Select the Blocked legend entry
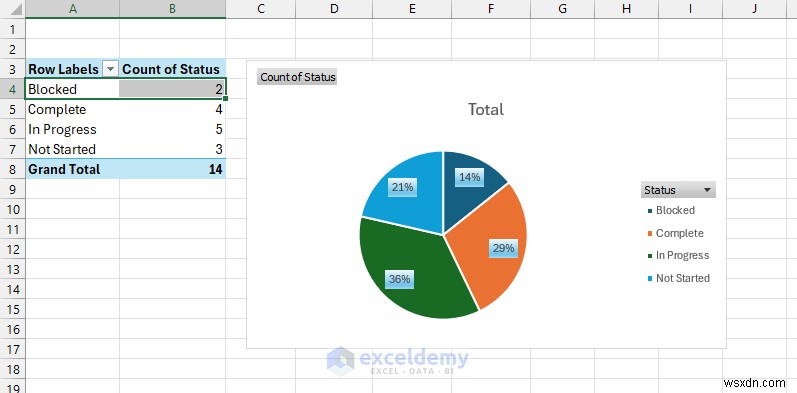797x393 pixels. [x=671, y=210]
